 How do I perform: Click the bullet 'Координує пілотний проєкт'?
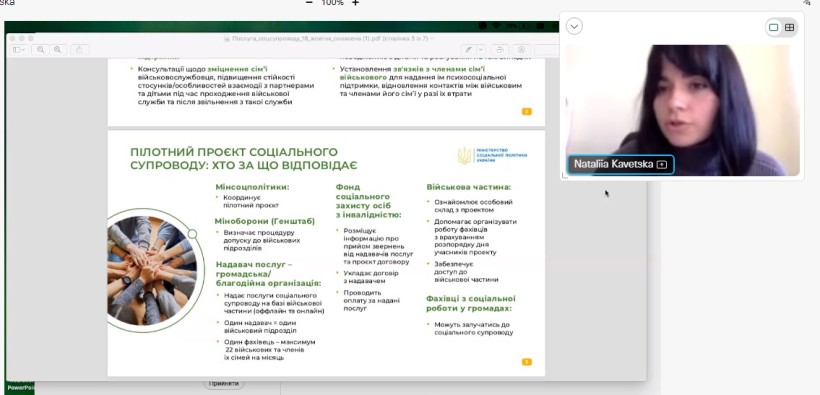[x=251, y=201]
